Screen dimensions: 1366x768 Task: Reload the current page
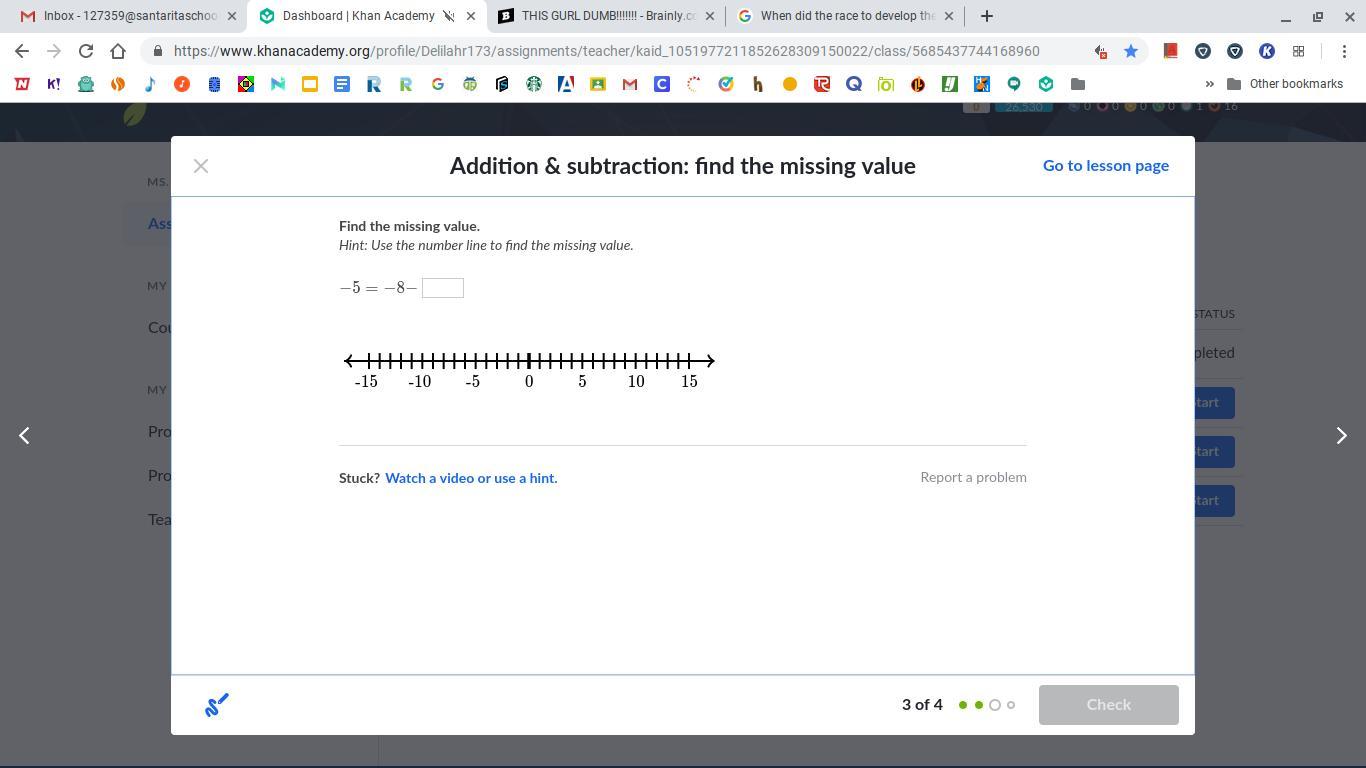(86, 51)
